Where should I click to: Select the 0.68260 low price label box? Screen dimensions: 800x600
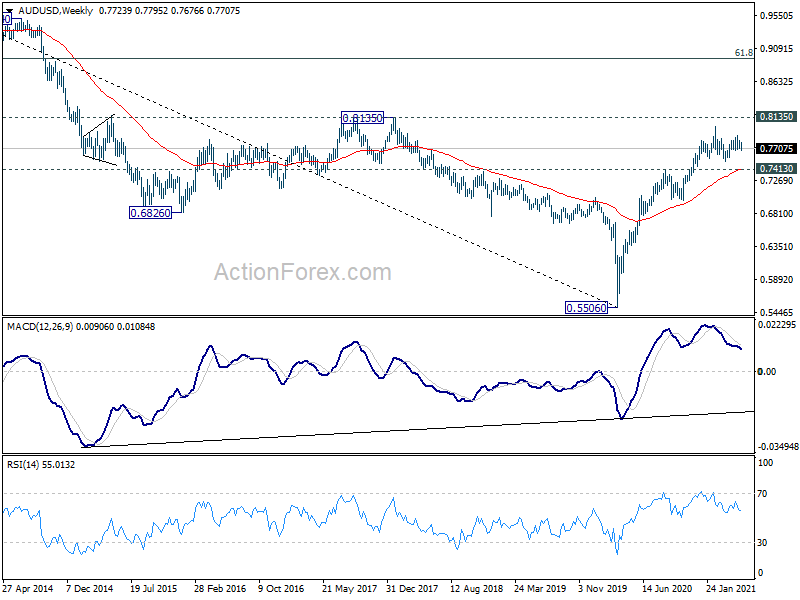tap(151, 213)
